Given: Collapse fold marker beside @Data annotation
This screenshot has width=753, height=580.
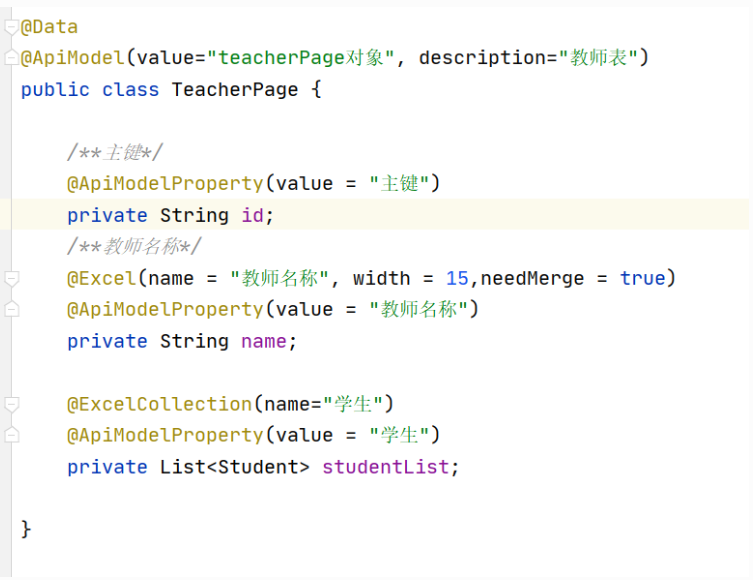Looking at the screenshot, I should coord(11,27).
